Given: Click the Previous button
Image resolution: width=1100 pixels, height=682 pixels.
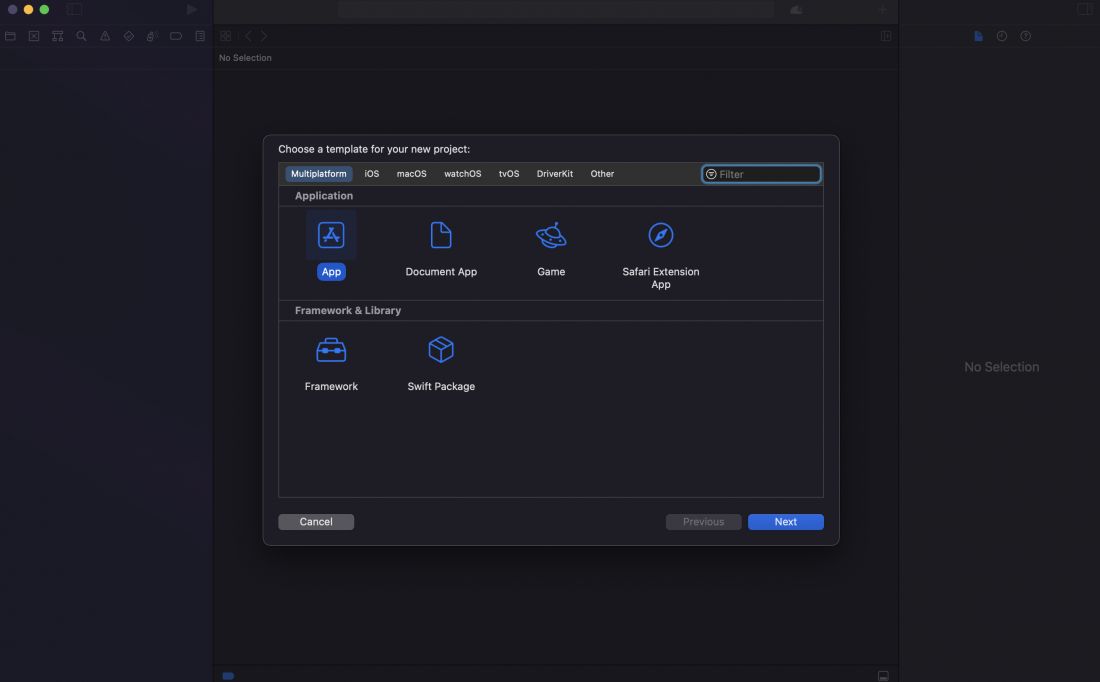Looking at the screenshot, I should click(x=703, y=521).
